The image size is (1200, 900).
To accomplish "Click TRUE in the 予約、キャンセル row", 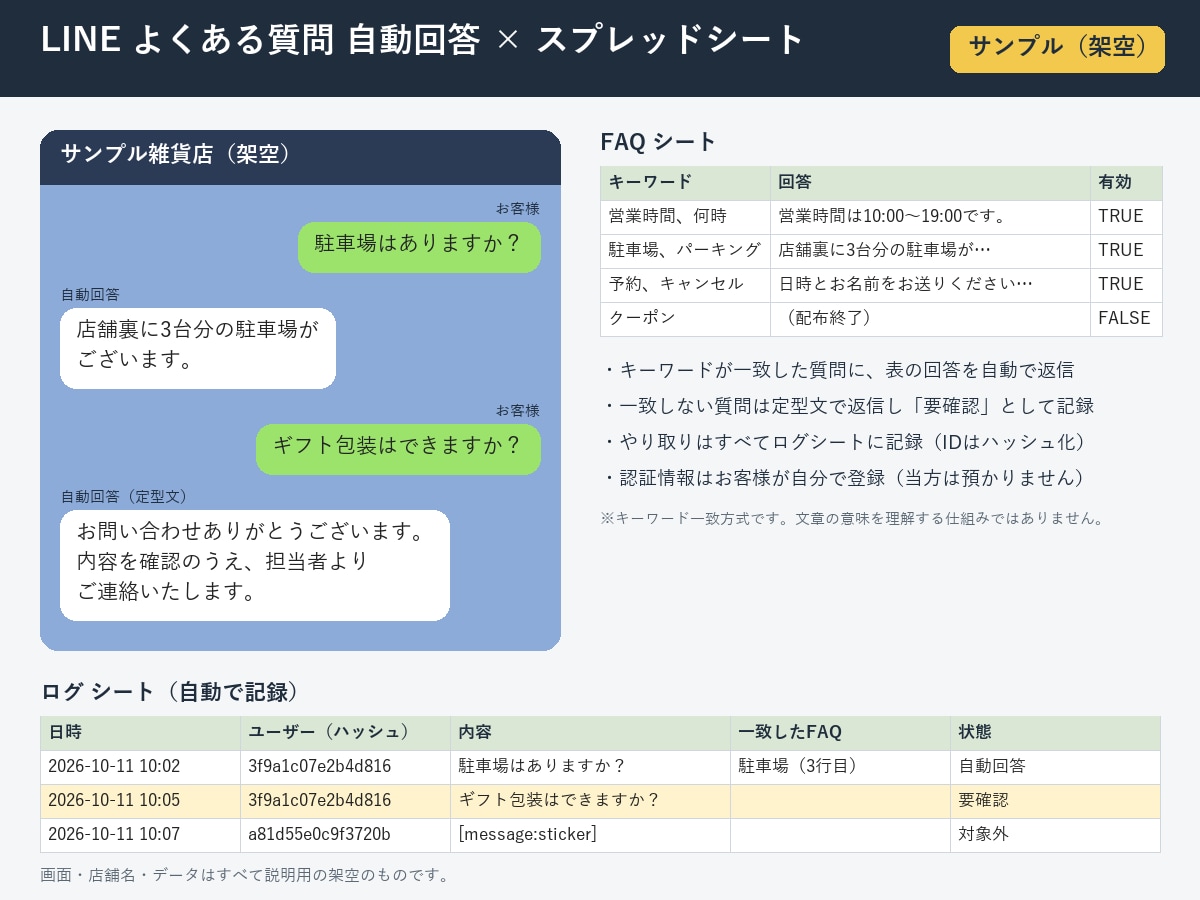I will pyautogui.click(x=1126, y=285).
